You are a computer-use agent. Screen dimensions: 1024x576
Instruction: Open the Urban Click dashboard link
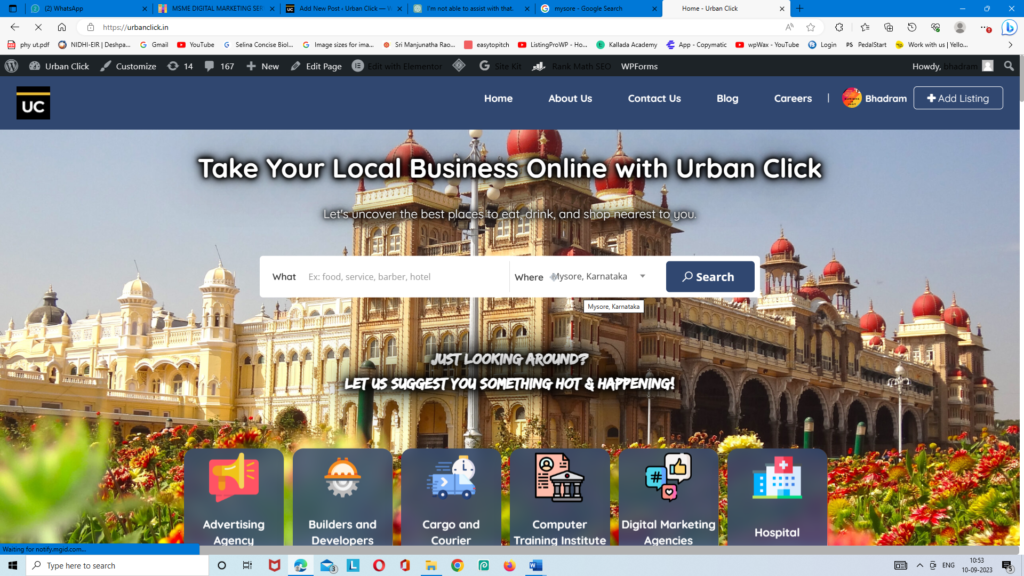pos(59,66)
